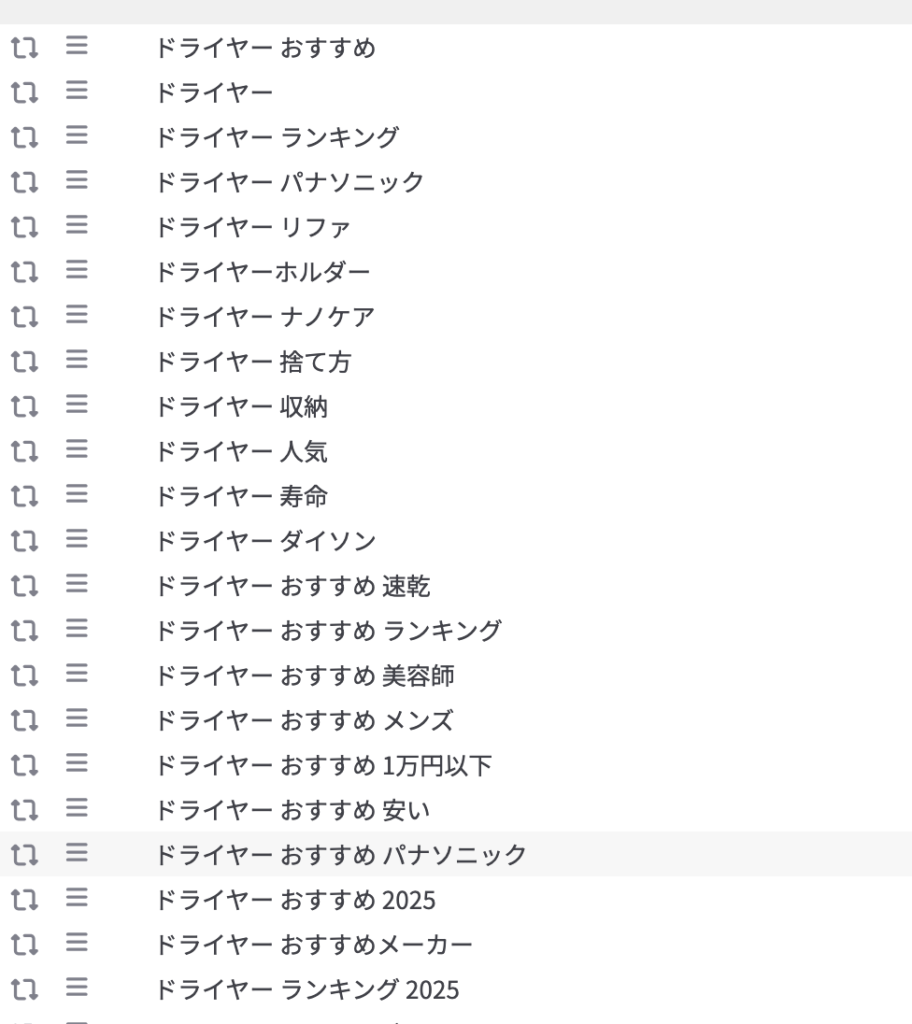The height and width of the screenshot is (1024, 912).
Task: Open the three-line menu for ドライヤー おすすめ 美容師
Action: pos(76,676)
